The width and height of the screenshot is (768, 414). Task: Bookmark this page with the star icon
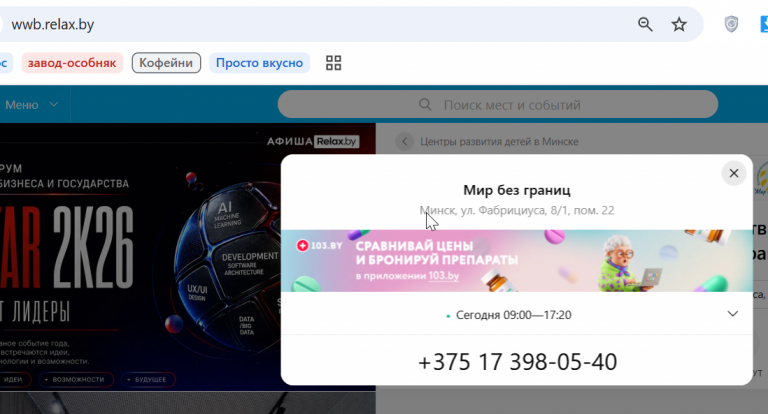pos(679,24)
